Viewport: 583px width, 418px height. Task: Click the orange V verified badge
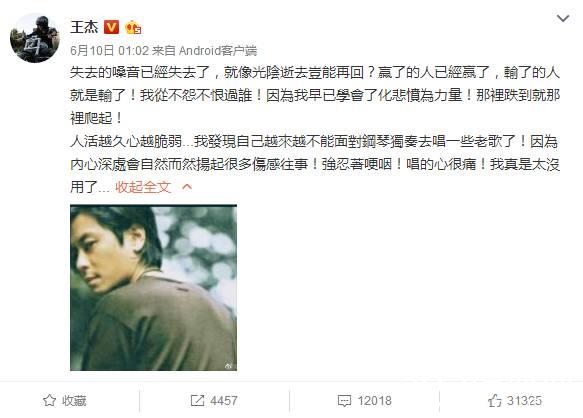tap(111, 27)
